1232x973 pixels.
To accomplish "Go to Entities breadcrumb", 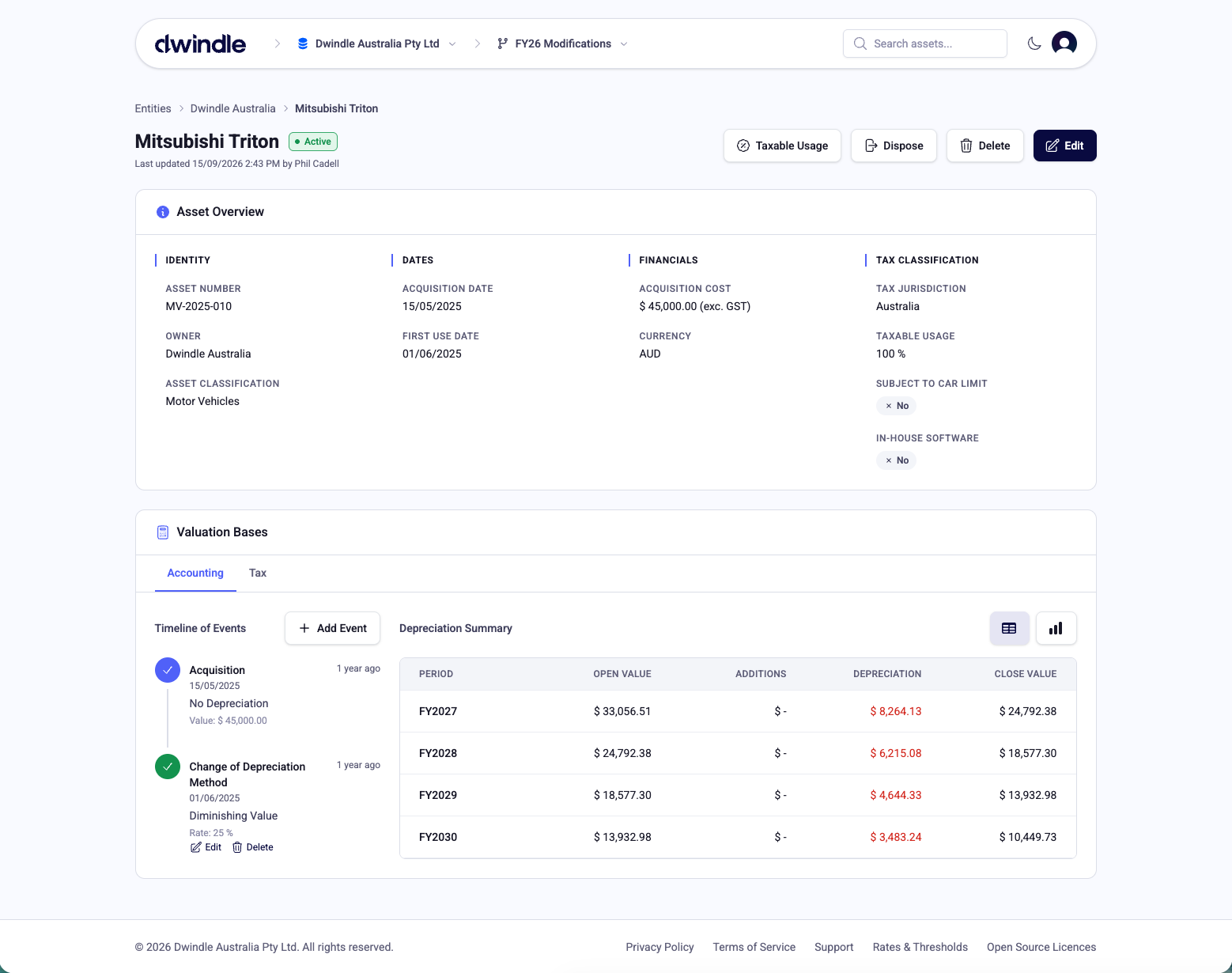I will click(153, 108).
